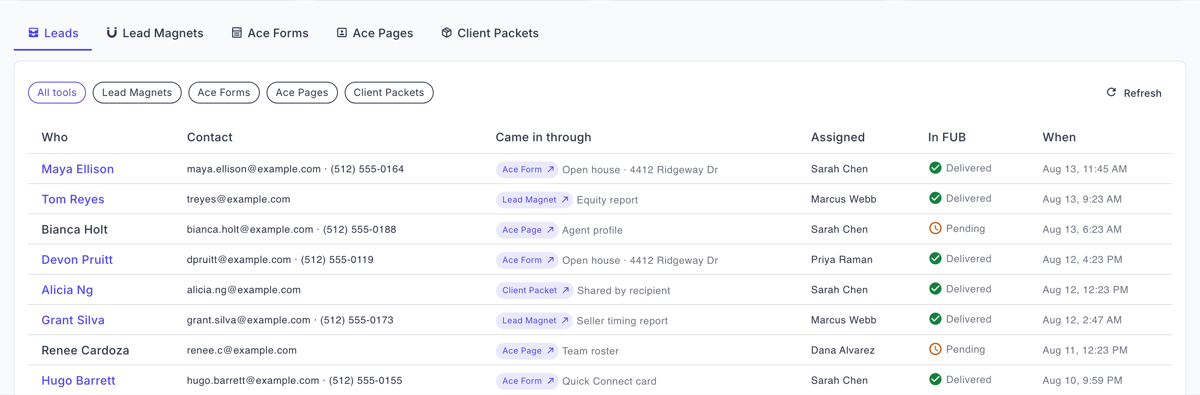Image resolution: width=1200 pixels, height=395 pixels.
Task: Open the Lead Magnet badge in Grant Silva's row
Action: click(x=534, y=321)
